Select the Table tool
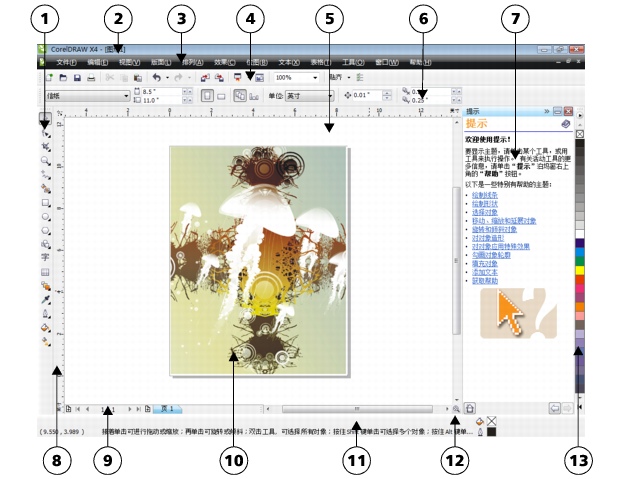This screenshot has width=622, height=479. pos(45,272)
